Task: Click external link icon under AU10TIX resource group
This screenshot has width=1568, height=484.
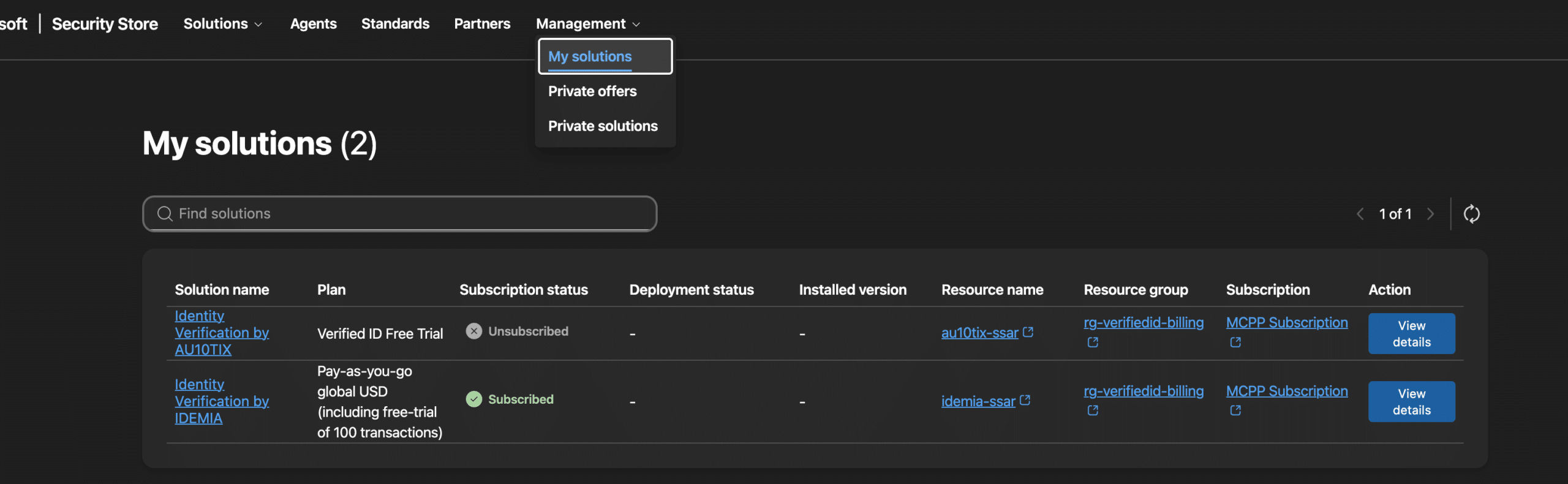Action: 1093,342
